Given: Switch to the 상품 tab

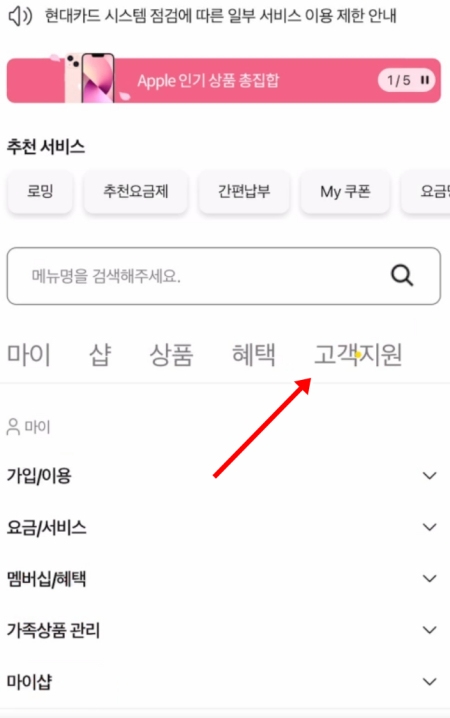Looking at the screenshot, I should (171, 355).
